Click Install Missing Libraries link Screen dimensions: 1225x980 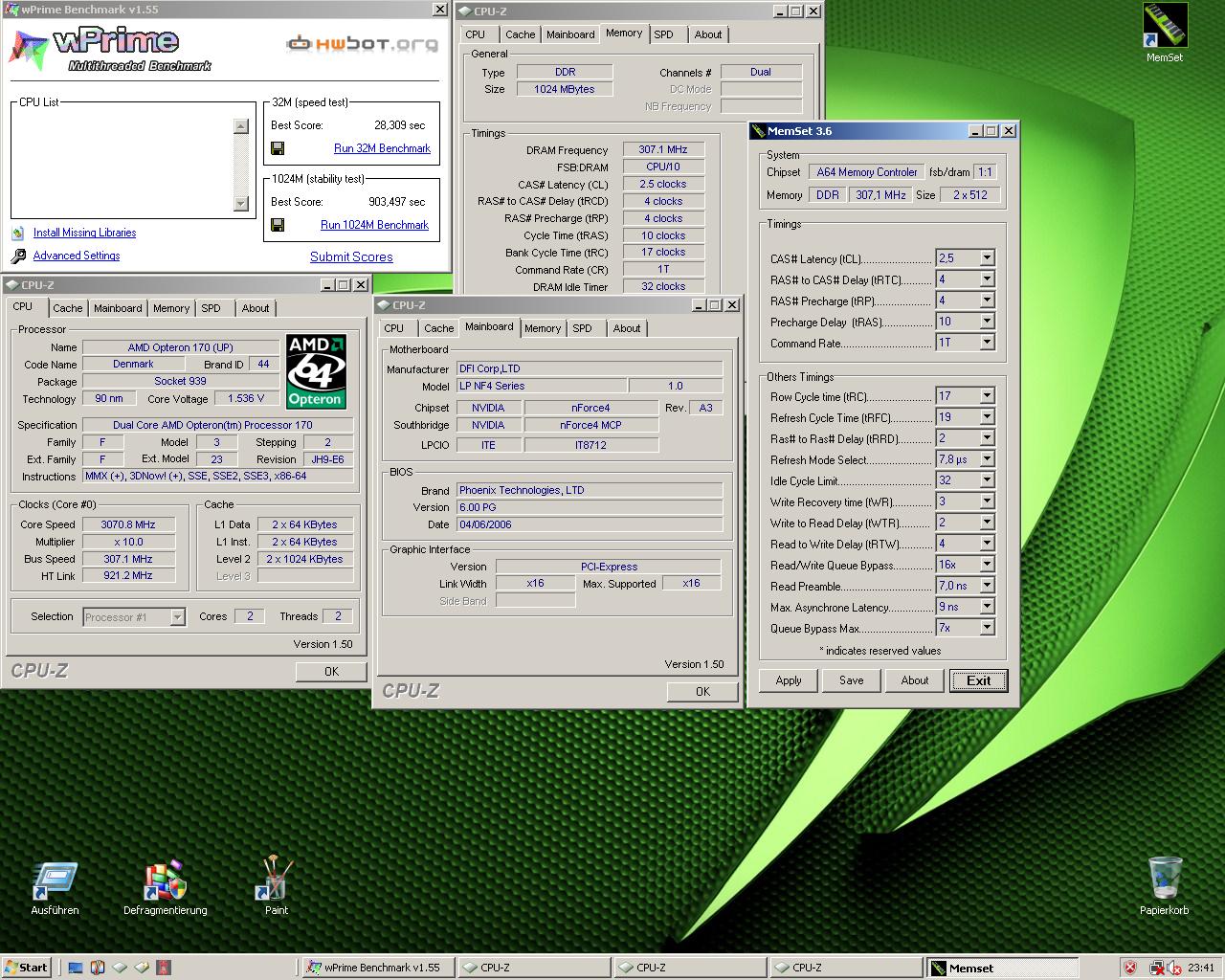point(84,233)
